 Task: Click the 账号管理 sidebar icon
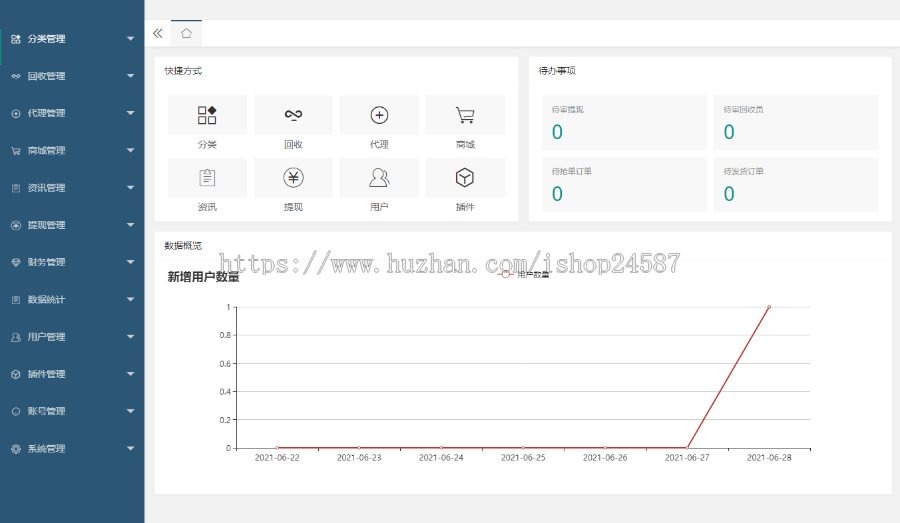16,411
